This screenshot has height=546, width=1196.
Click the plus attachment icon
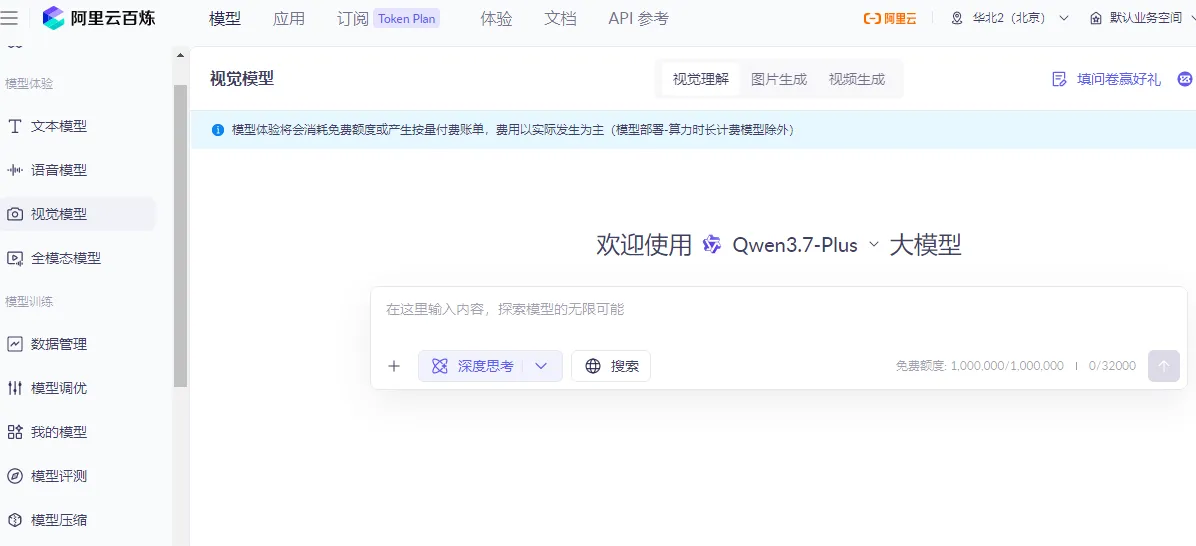coord(394,366)
